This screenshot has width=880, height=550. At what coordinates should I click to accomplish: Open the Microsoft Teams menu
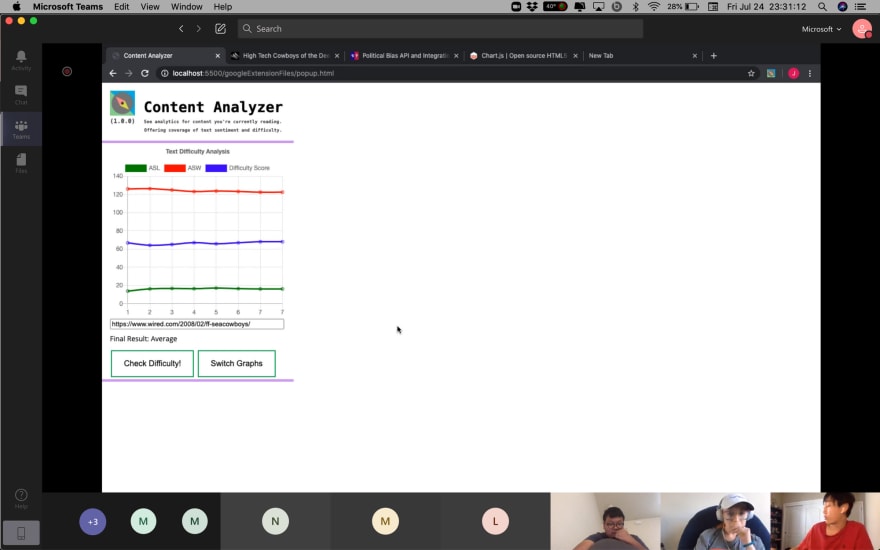tap(68, 7)
